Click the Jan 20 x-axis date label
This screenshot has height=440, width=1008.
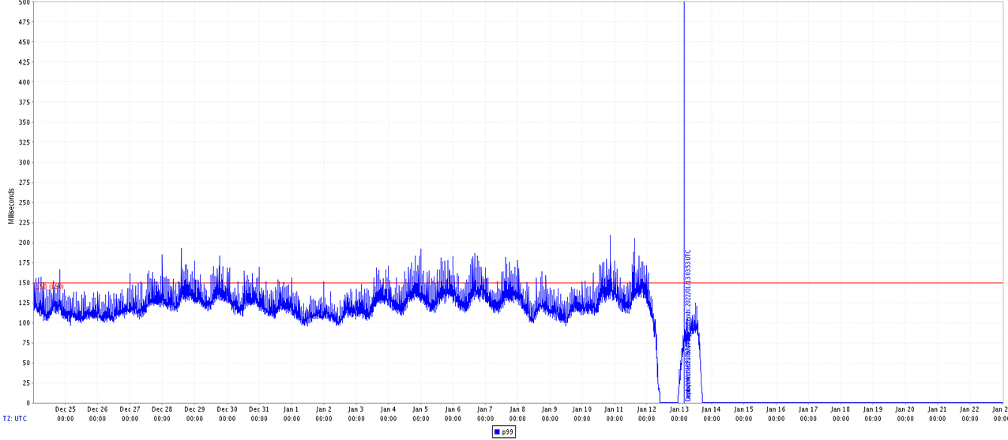pos(905,409)
